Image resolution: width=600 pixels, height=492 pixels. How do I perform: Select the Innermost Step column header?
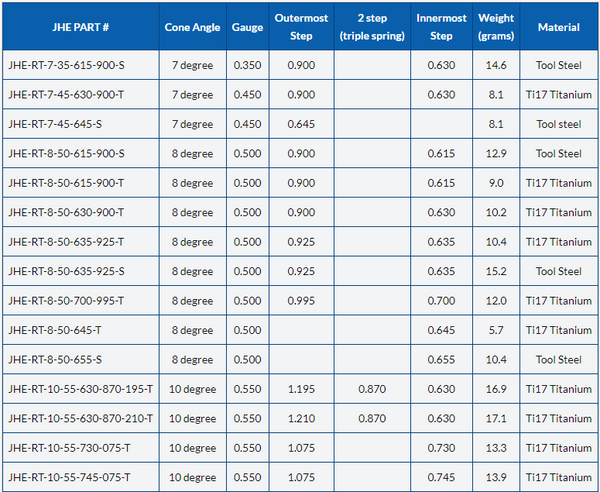(x=441, y=27)
